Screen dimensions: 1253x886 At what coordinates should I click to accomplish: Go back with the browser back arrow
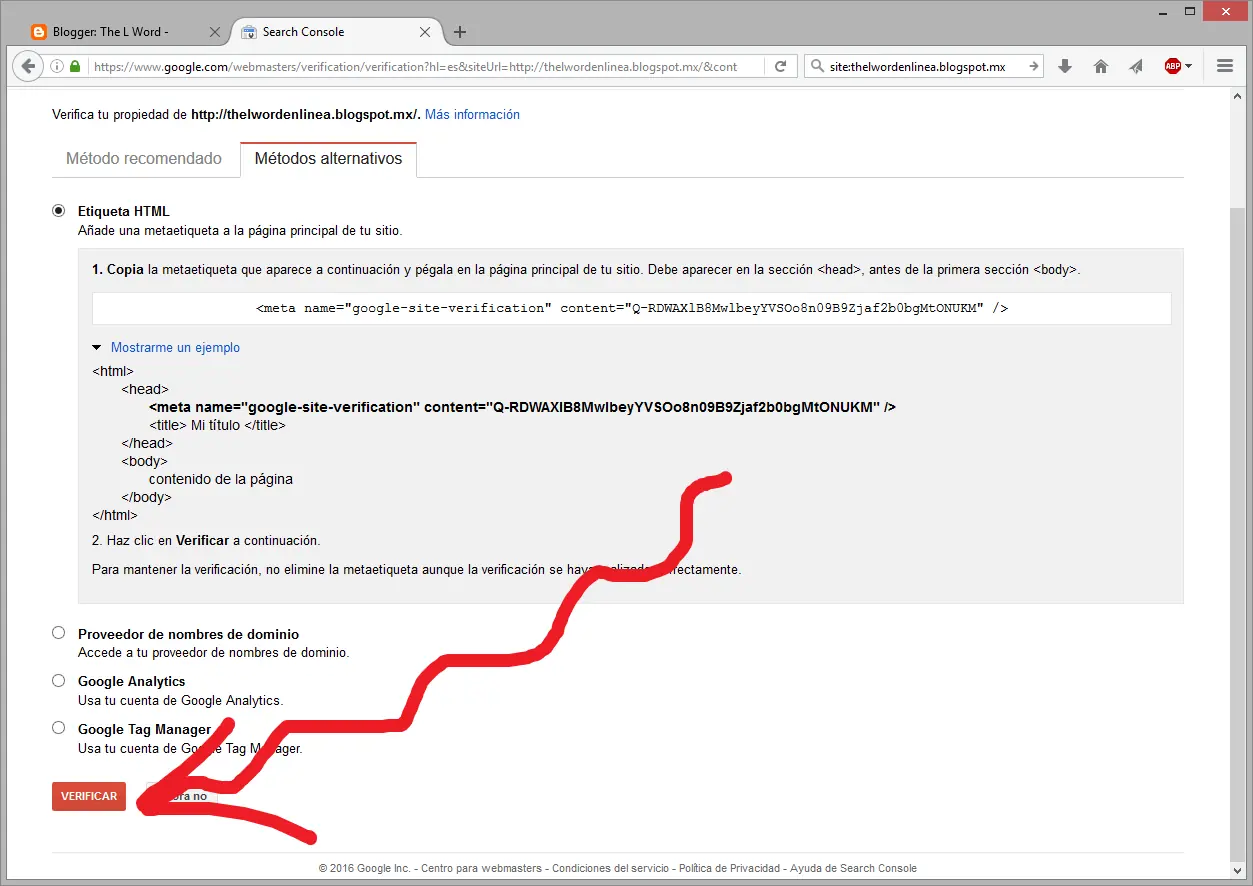tap(28, 66)
